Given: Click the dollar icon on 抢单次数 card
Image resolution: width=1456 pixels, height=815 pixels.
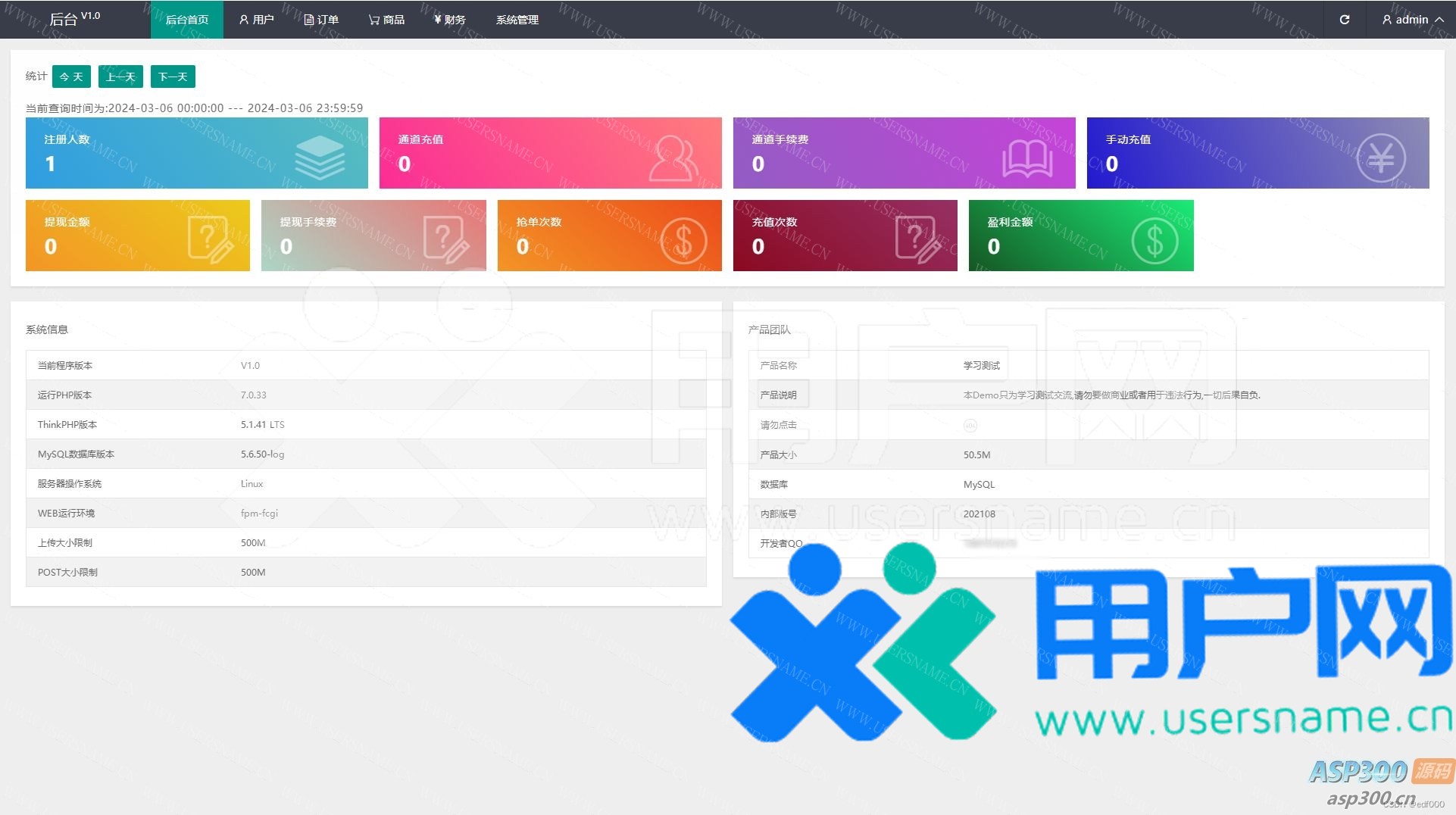Looking at the screenshot, I should pyautogui.click(x=683, y=241).
